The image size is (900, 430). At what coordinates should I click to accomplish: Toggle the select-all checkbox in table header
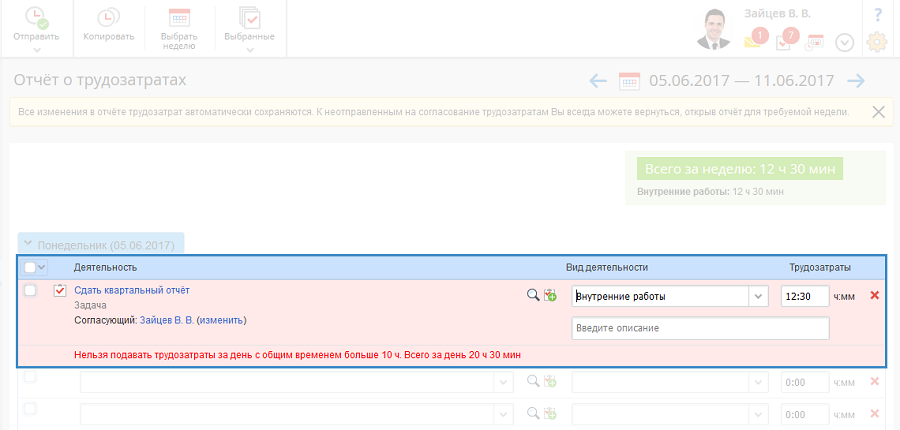pyautogui.click(x=30, y=267)
